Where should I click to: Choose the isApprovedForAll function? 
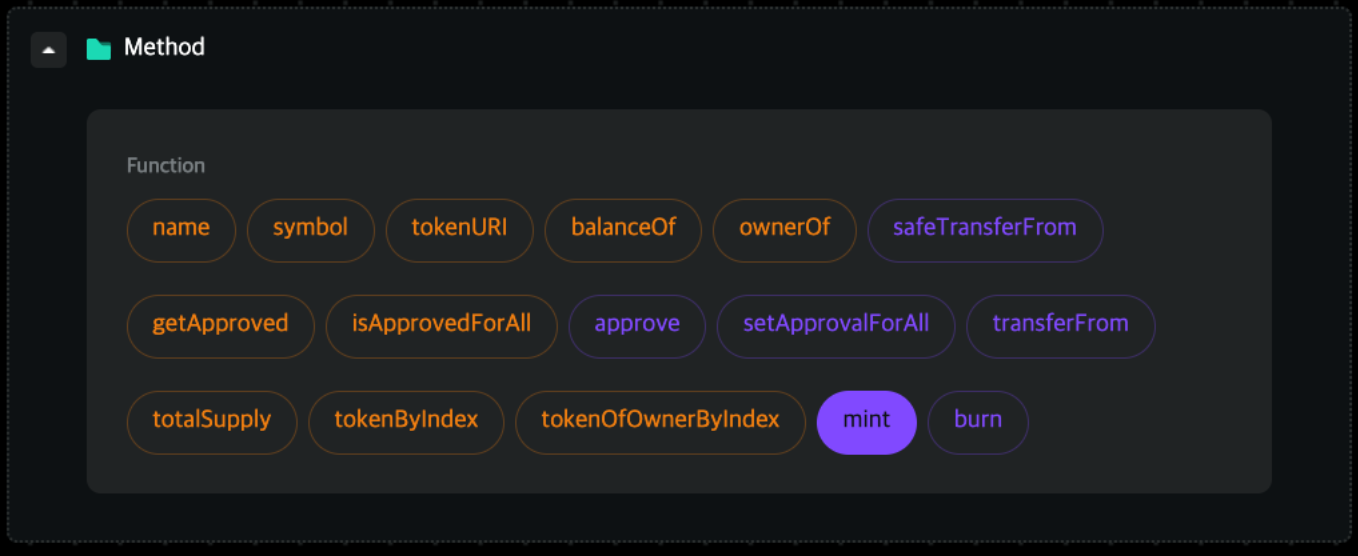point(441,324)
